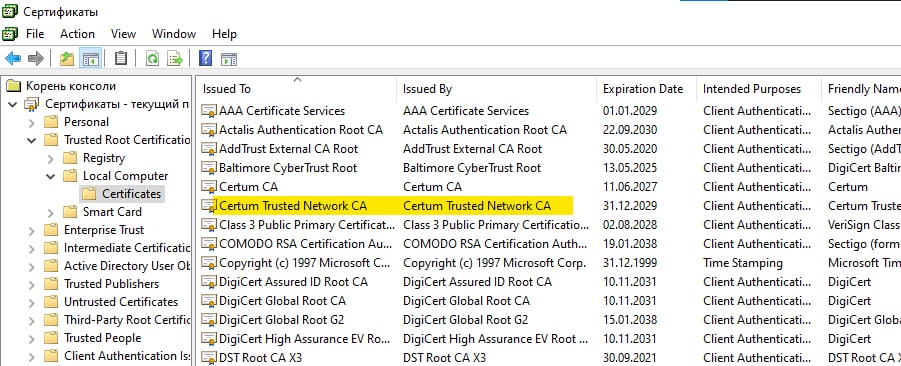Click the Export List toolbar icon
This screenshot has height=366, width=901.
[x=175, y=58]
